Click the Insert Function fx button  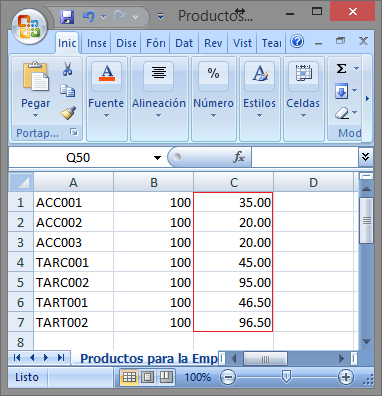coord(239,157)
